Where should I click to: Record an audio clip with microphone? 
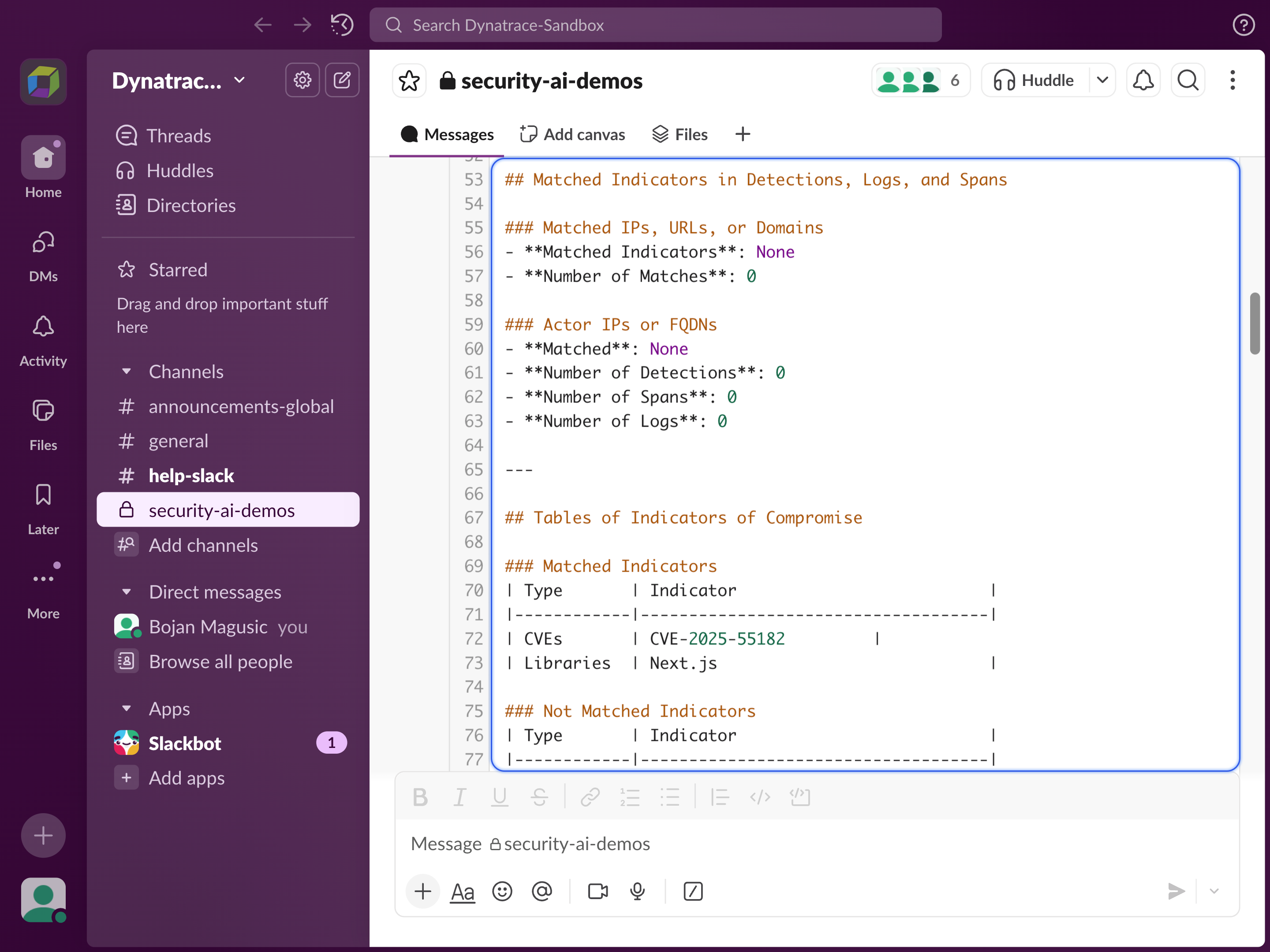pyautogui.click(x=637, y=891)
